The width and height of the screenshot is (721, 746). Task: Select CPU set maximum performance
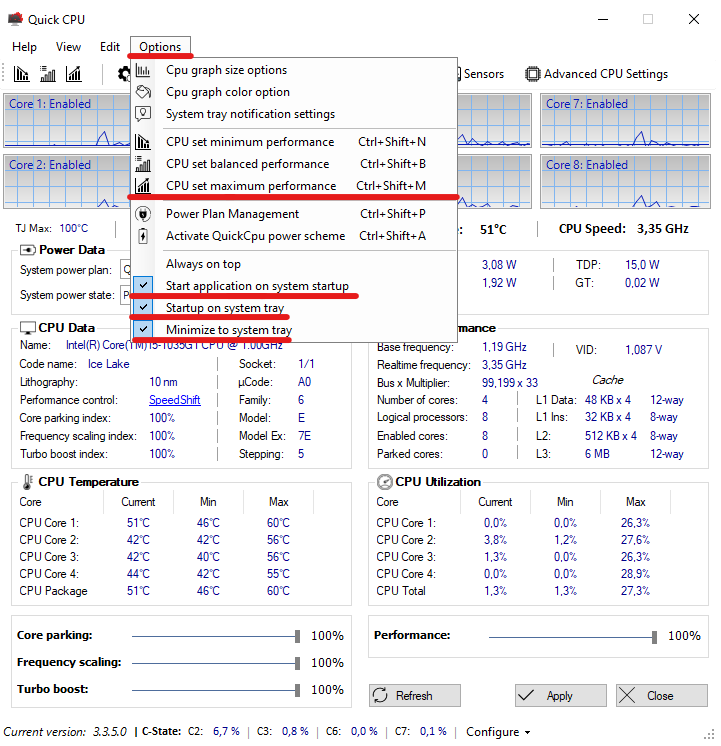[x=294, y=186]
